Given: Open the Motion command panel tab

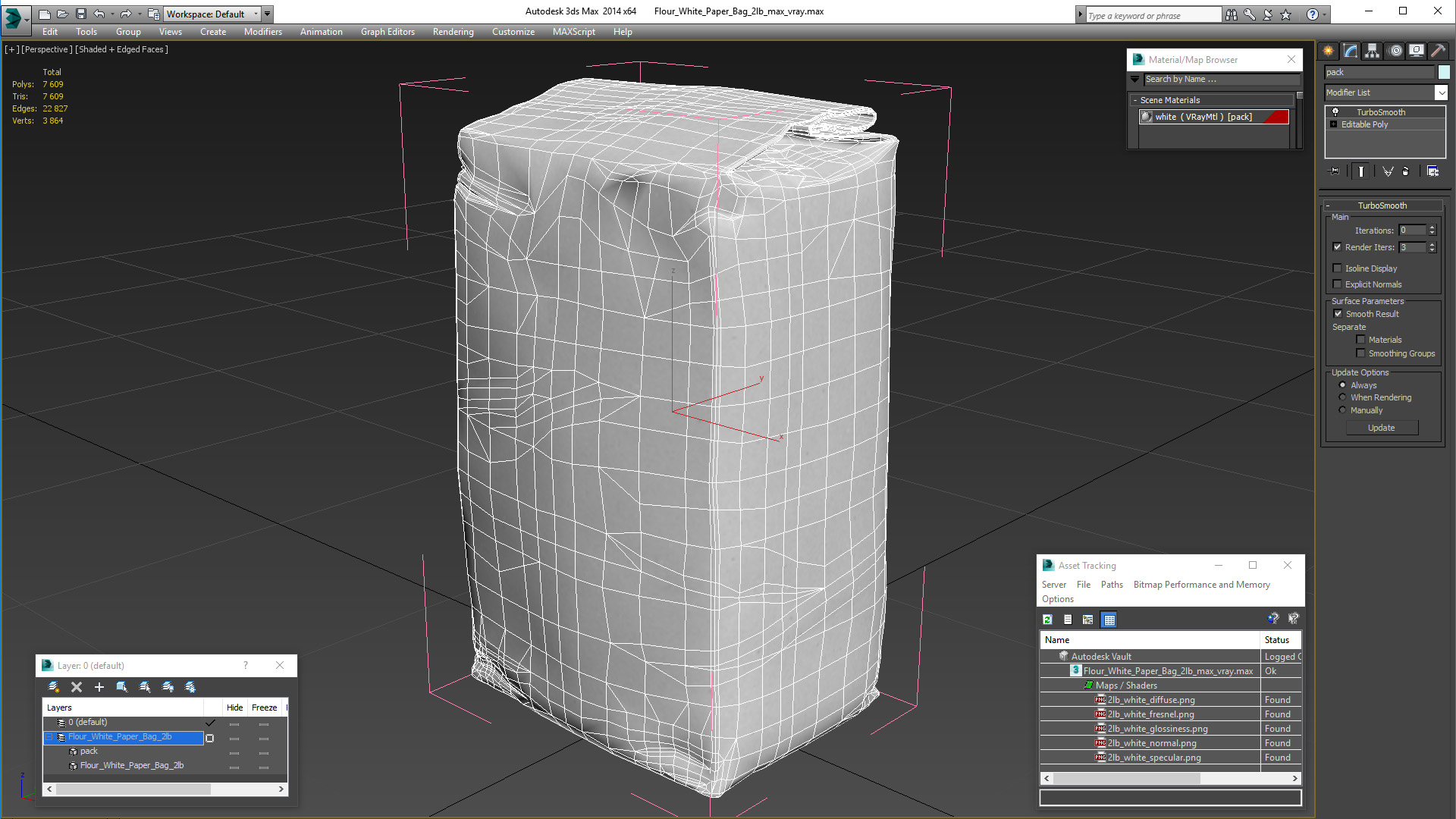Looking at the screenshot, I should click(1395, 51).
